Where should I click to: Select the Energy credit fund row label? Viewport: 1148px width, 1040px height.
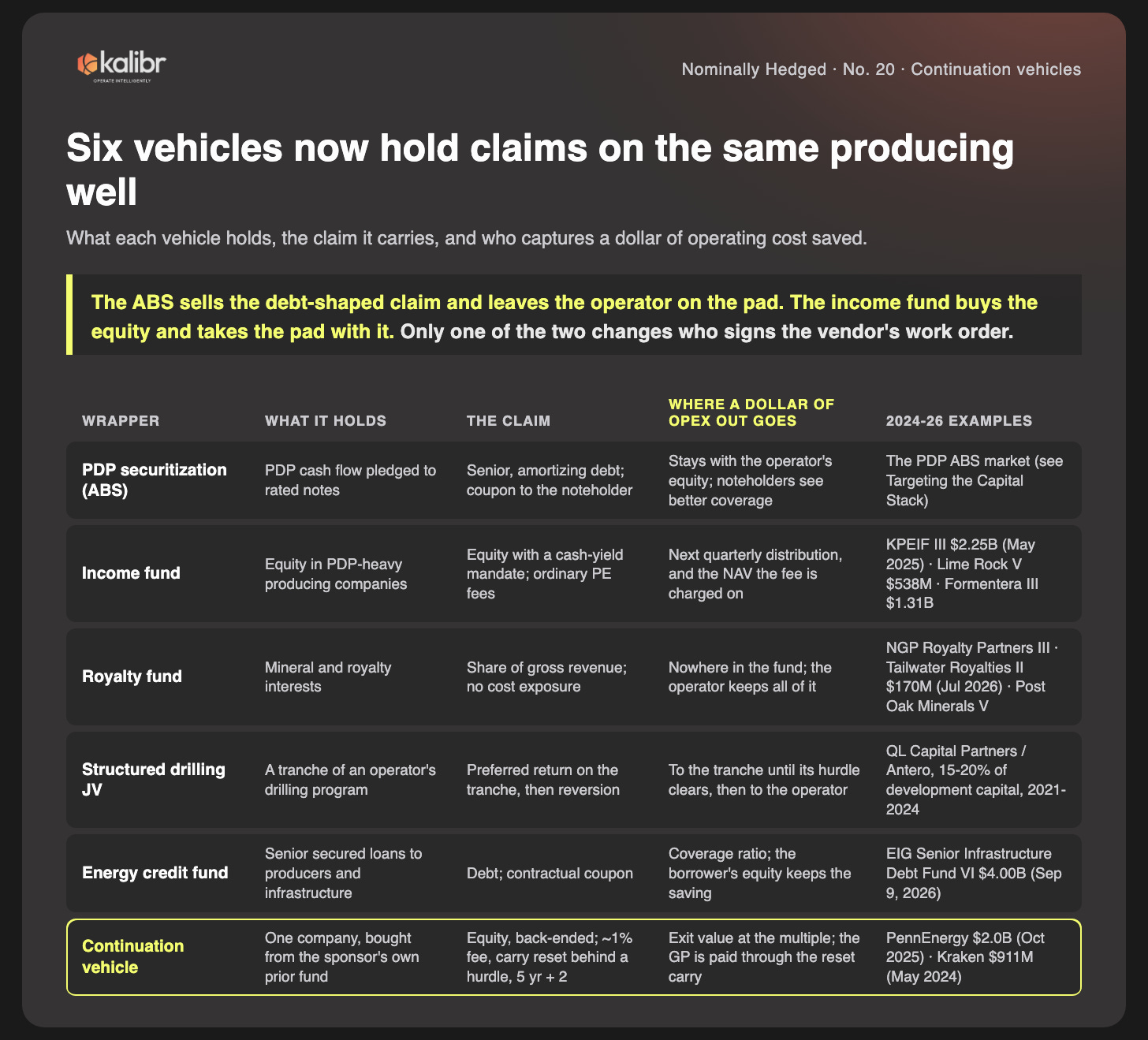coord(155,873)
